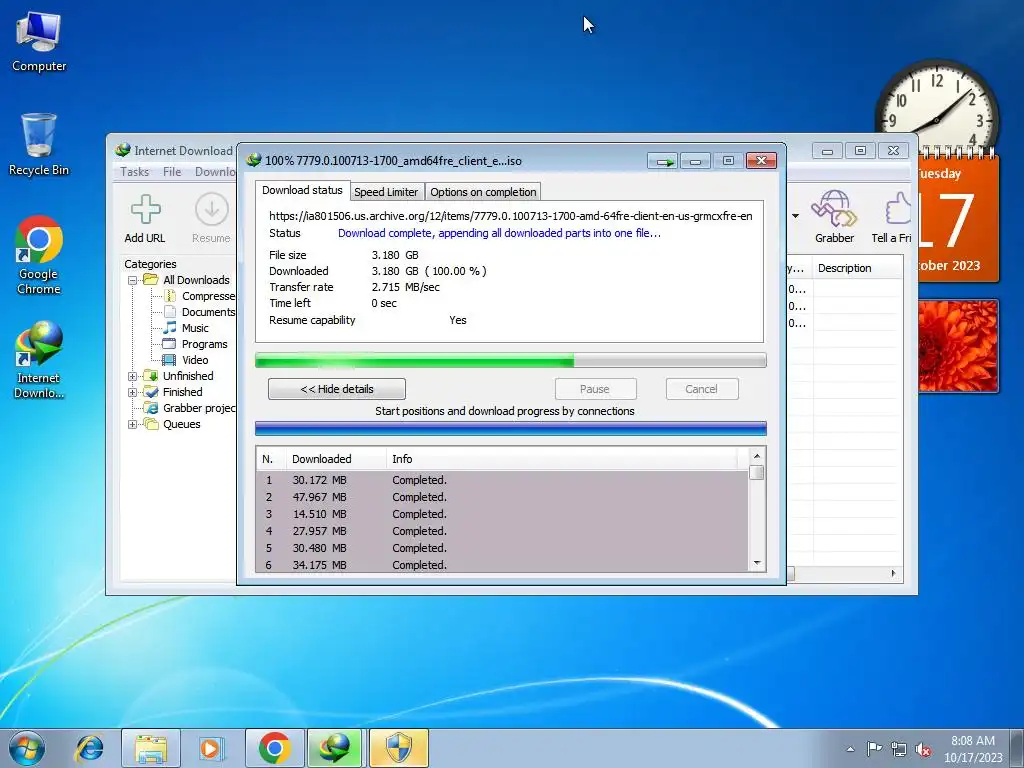Select the Video category icon
The height and width of the screenshot is (768, 1024).
pos(169,360)
